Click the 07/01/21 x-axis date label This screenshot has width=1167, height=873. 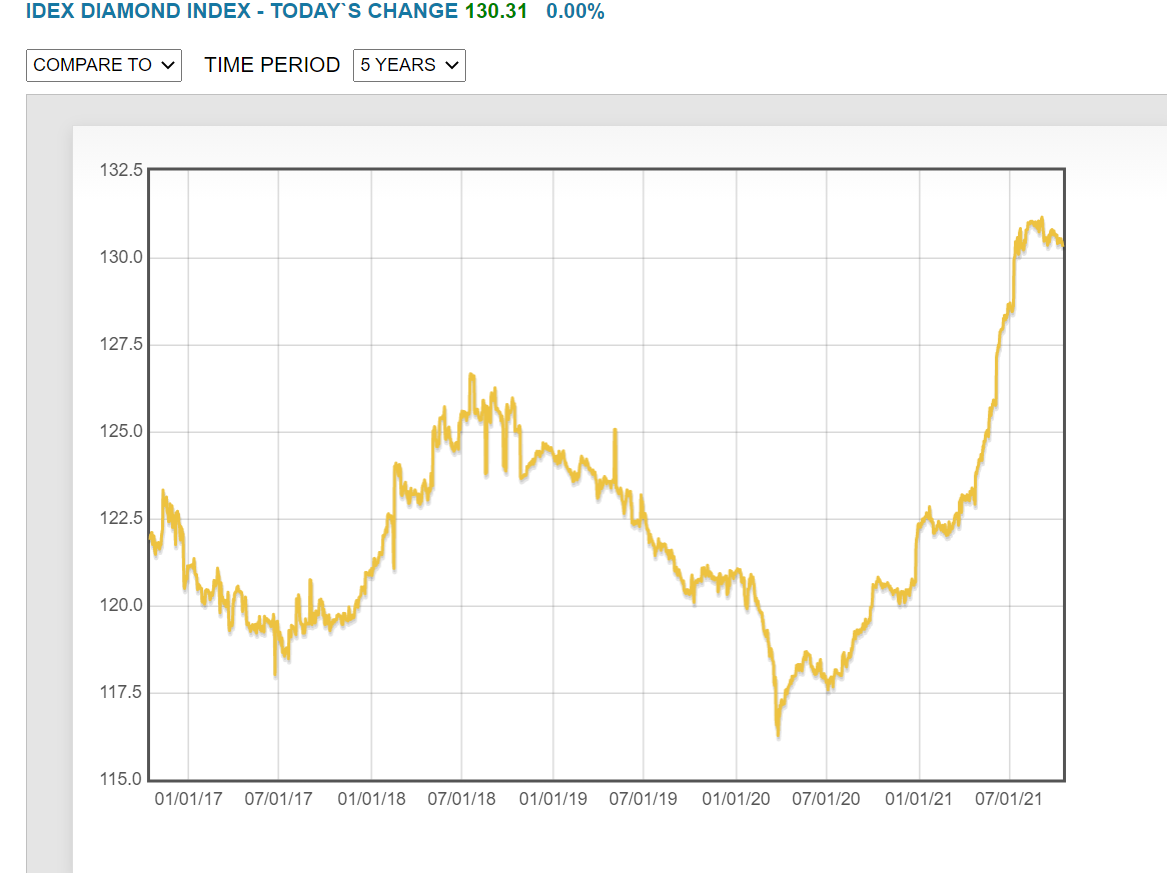tap(1009, 799)
